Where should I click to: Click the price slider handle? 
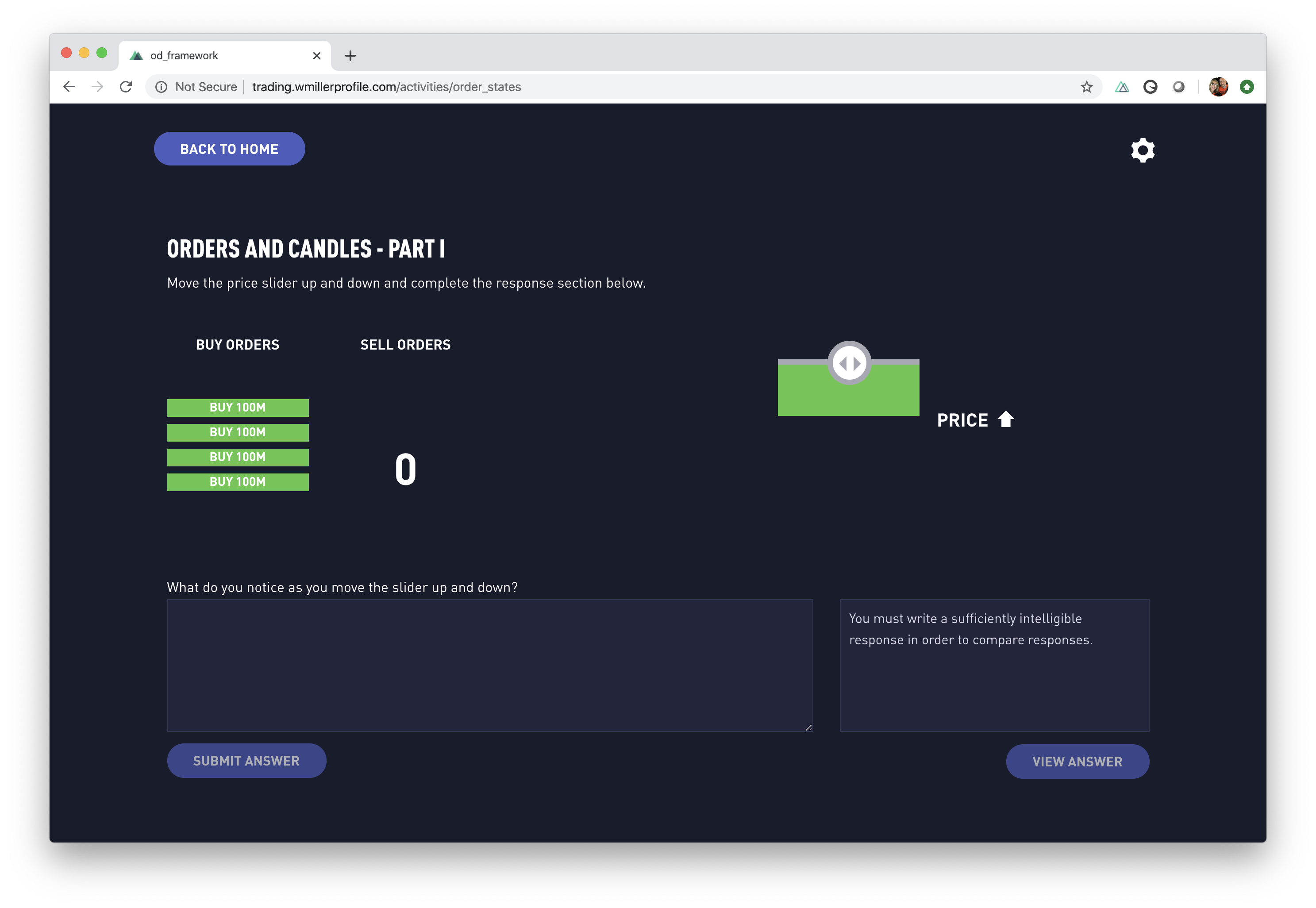tap(849, 363)
